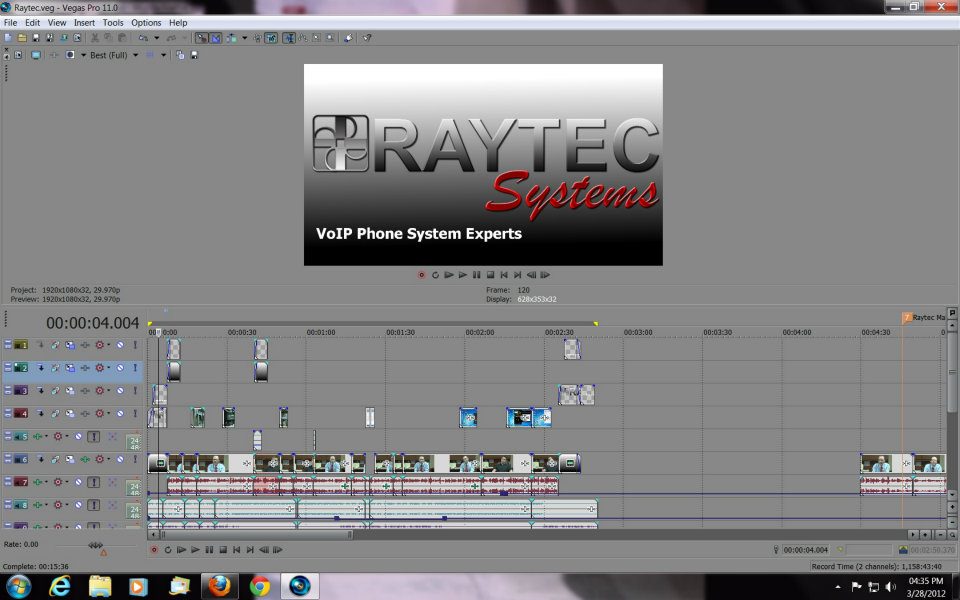
Task: Mute audio track 8
Action: click(x=78, y=505)
